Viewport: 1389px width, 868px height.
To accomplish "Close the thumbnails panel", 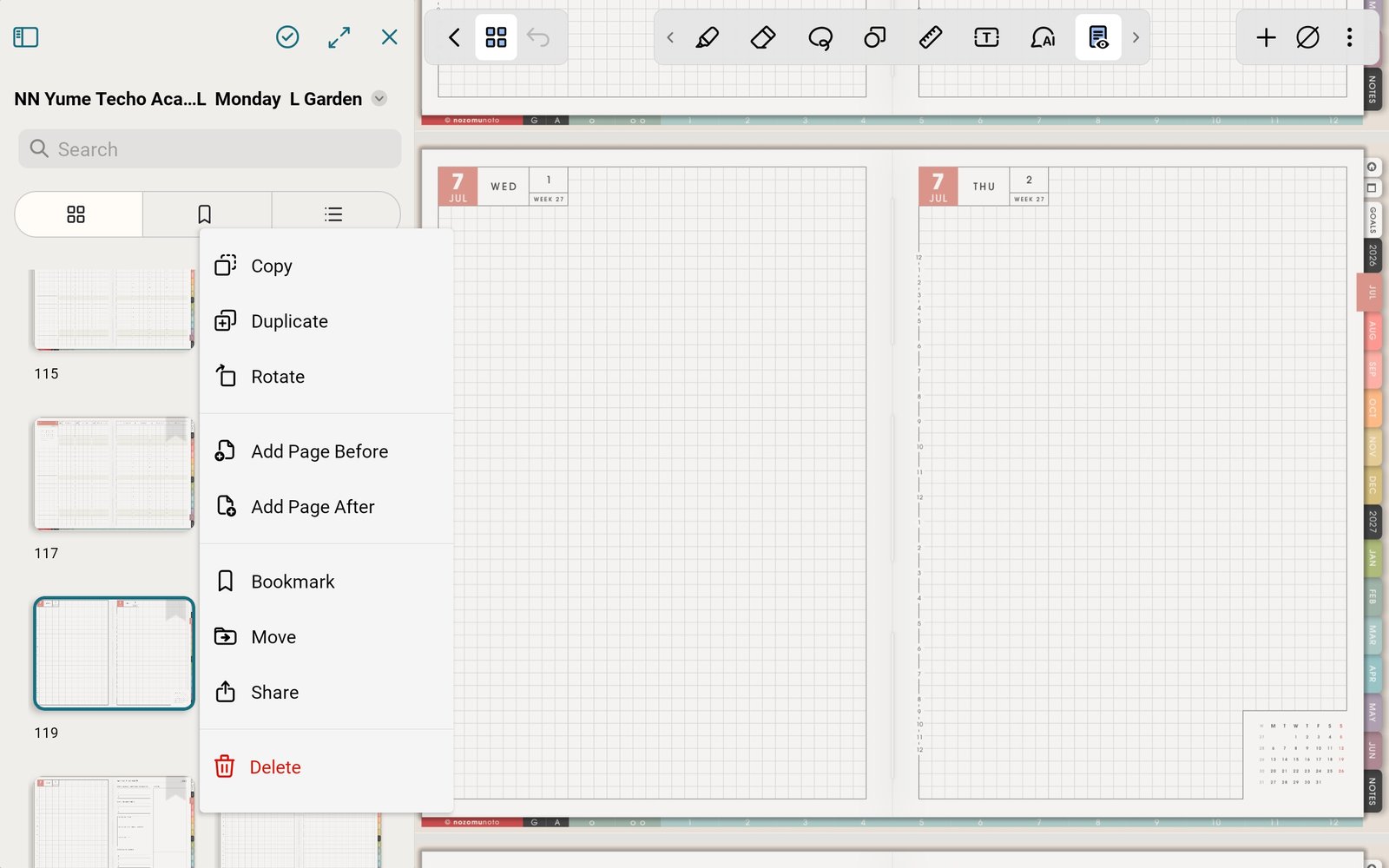I will [390, 37].
